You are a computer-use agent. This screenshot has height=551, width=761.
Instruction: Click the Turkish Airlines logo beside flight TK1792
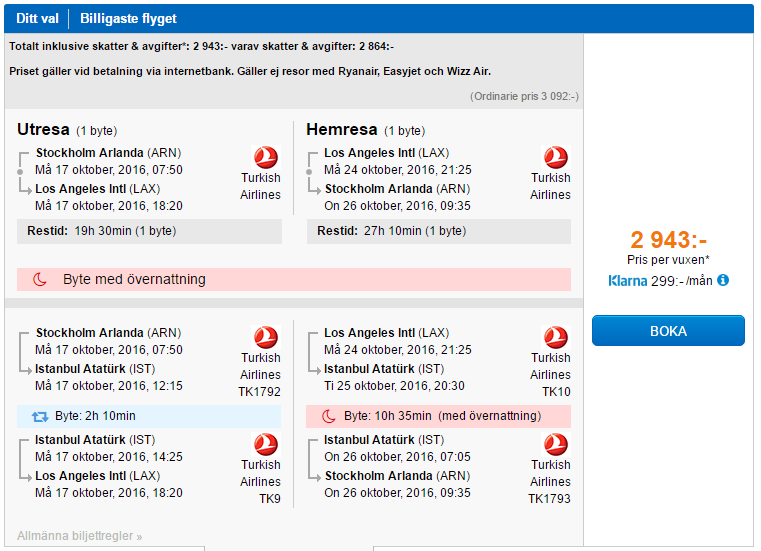point(266,337)
